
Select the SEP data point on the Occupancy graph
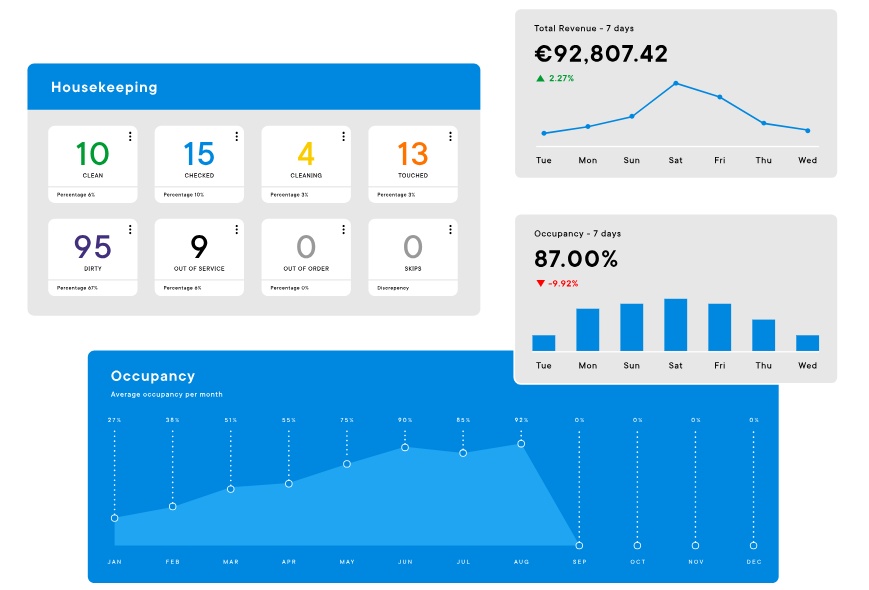(x=578, y=546)
